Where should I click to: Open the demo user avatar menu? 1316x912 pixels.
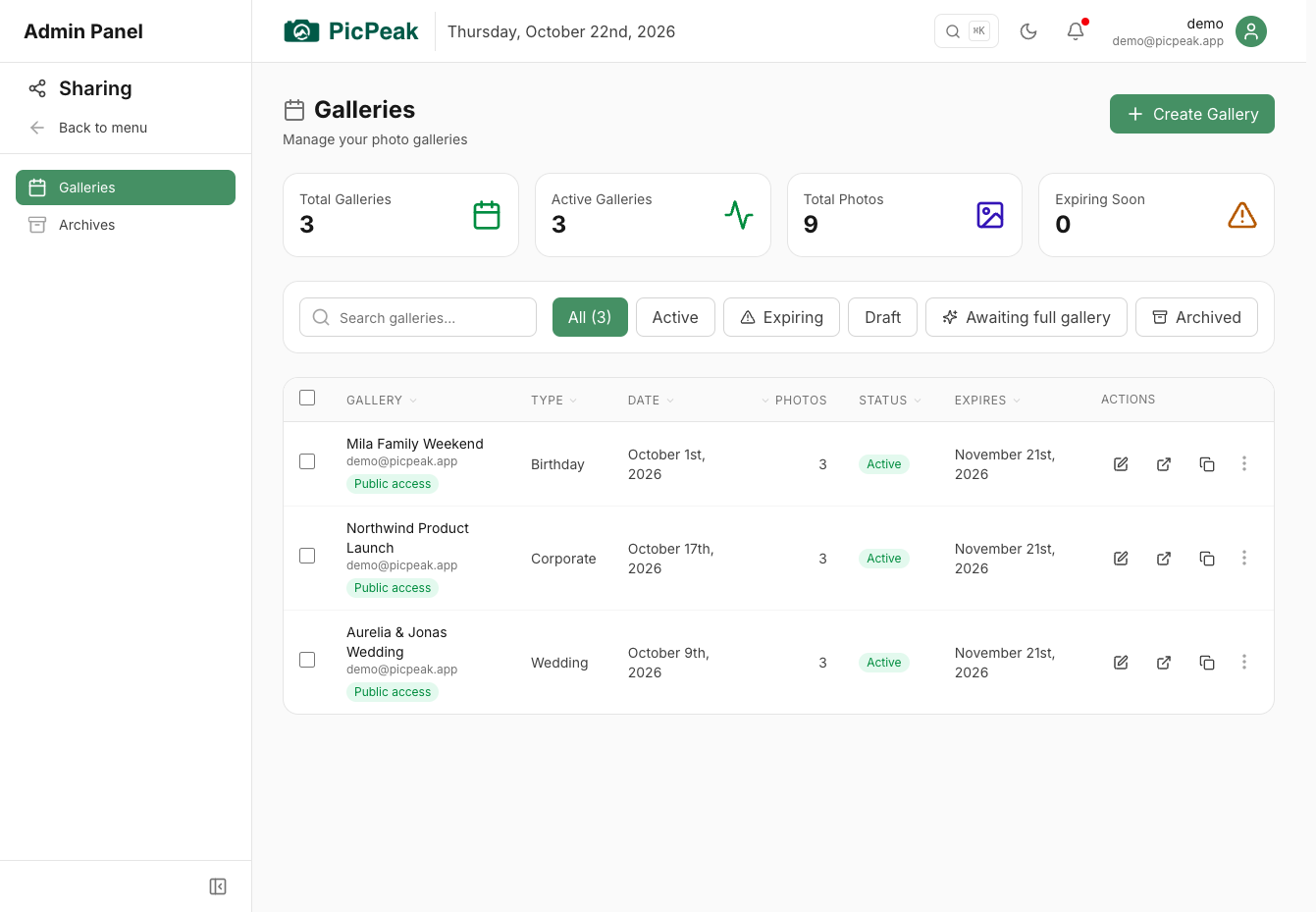(1251, 31)
